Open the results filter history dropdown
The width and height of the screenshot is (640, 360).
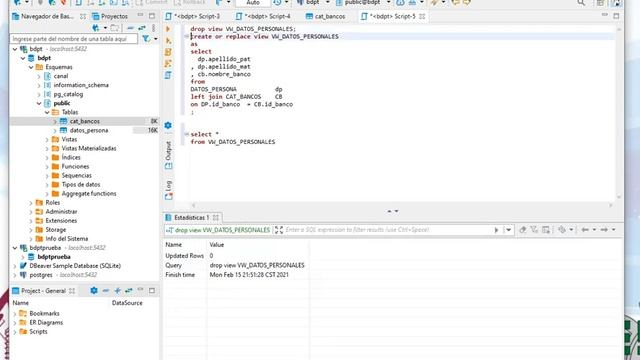click(509, 230)
